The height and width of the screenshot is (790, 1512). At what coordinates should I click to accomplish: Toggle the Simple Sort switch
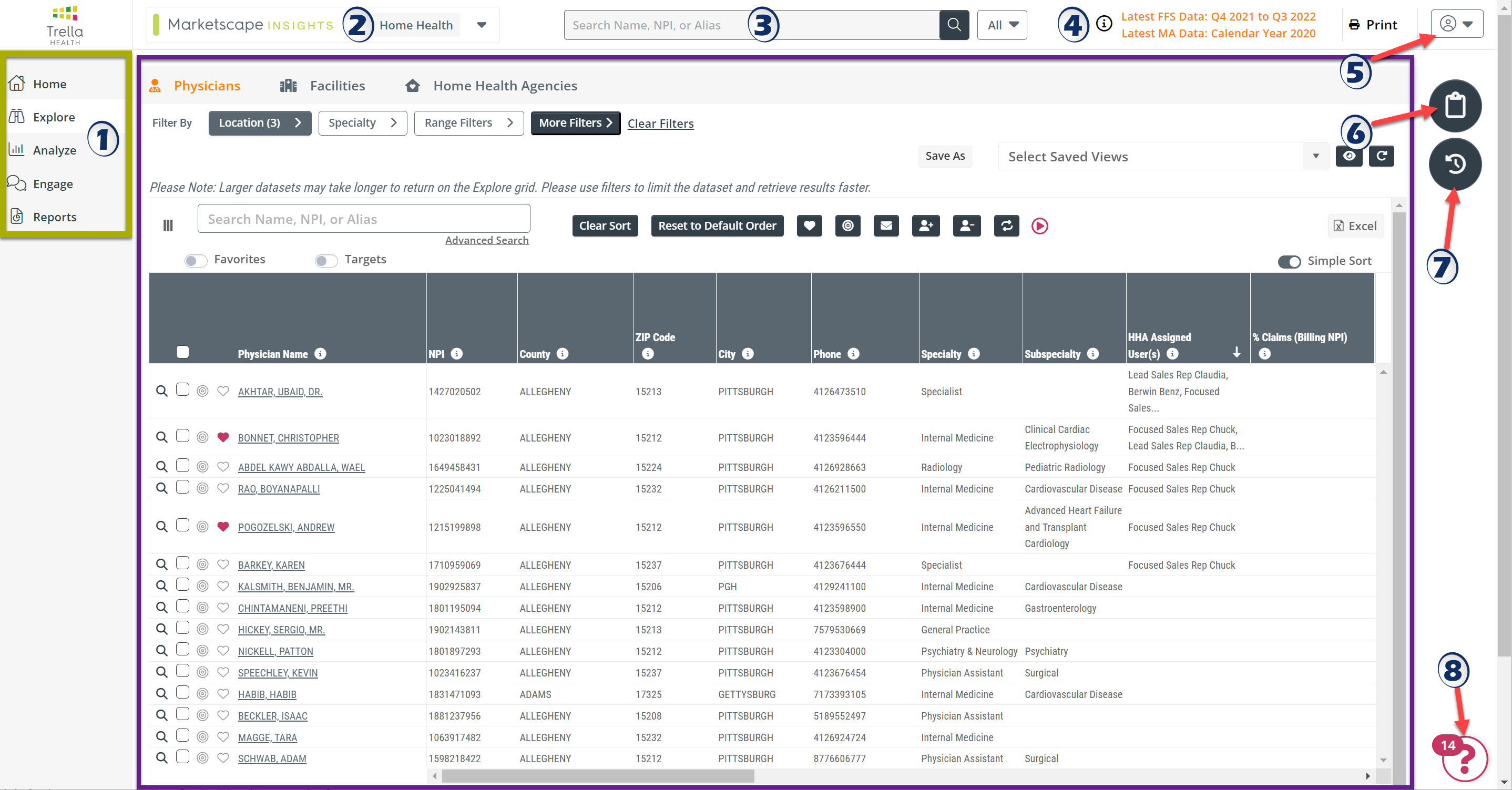pos(1289,262)
